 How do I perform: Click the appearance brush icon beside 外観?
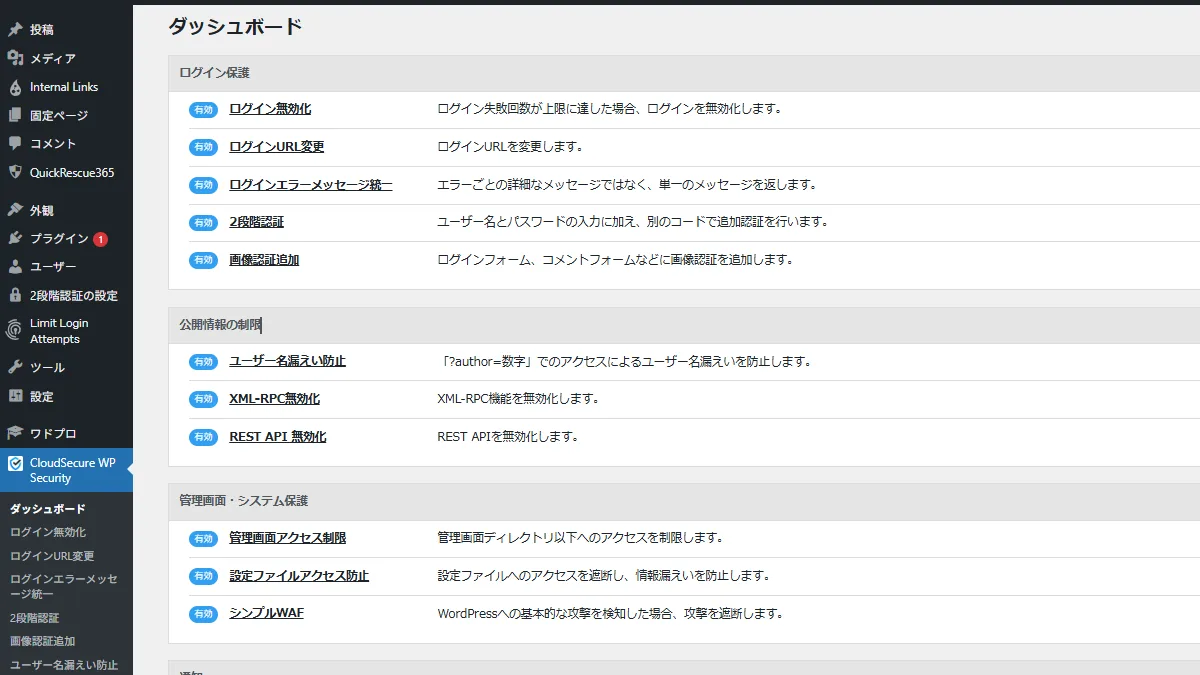[x=15, y=210]
